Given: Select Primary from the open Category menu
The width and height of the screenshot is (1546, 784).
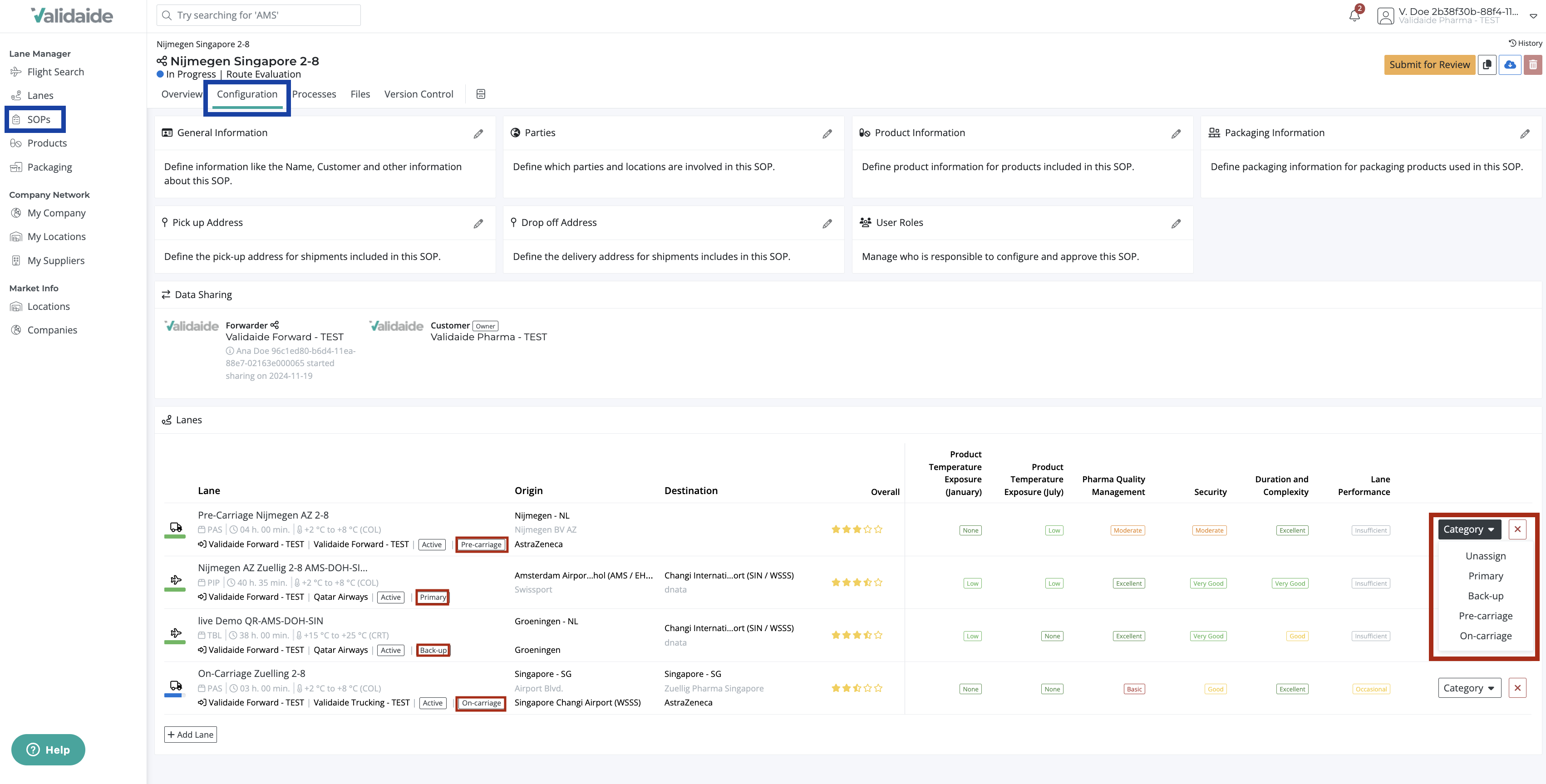Looking at the screenshot, I should pyautogui.click(x=1485, y=576).
